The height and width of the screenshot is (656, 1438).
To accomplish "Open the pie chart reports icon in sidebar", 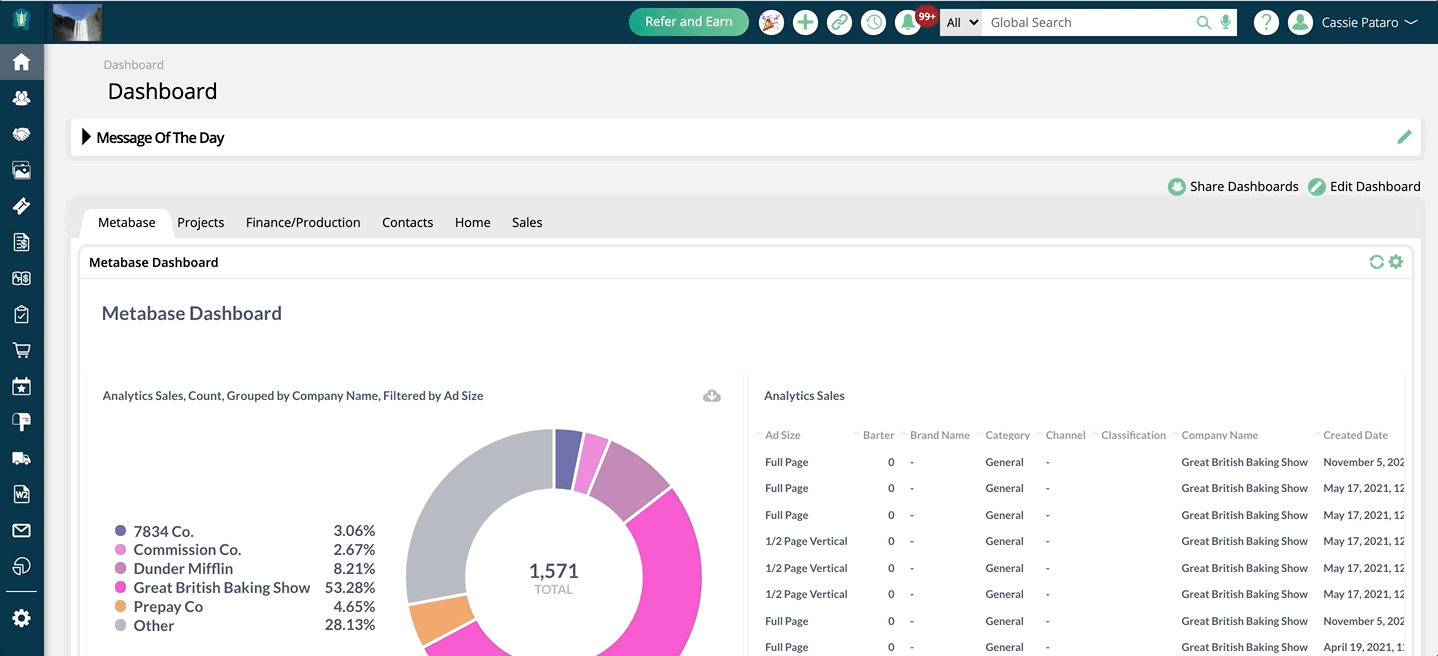I will coord(21,566).
